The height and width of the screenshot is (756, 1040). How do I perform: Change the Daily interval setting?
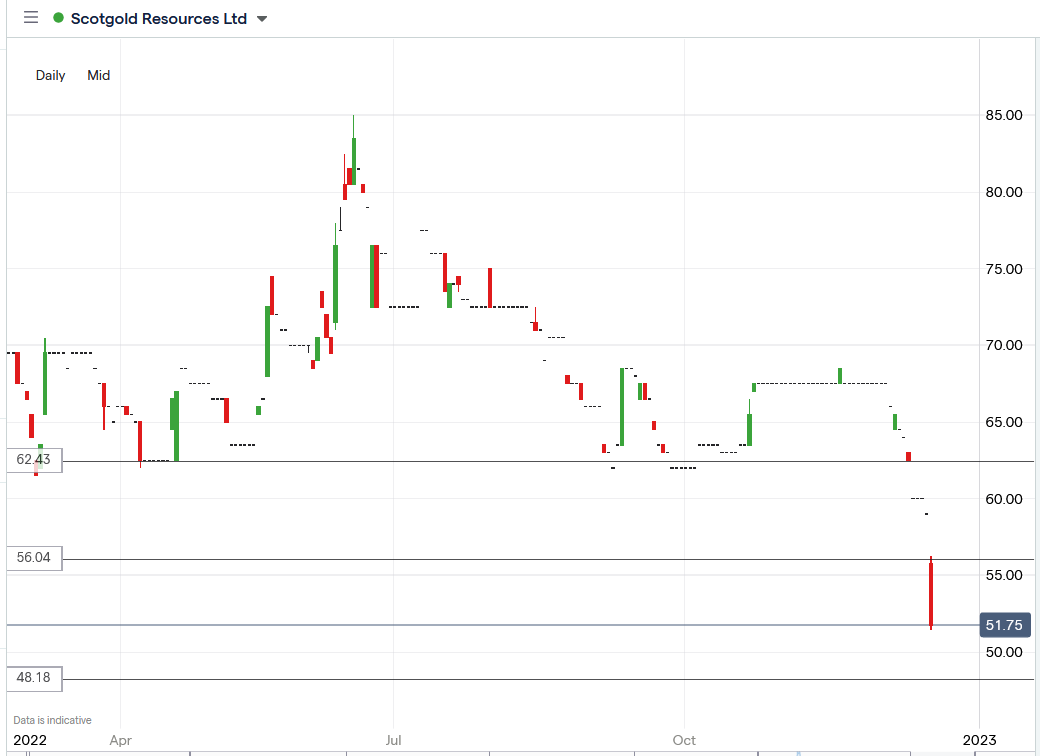50,75
